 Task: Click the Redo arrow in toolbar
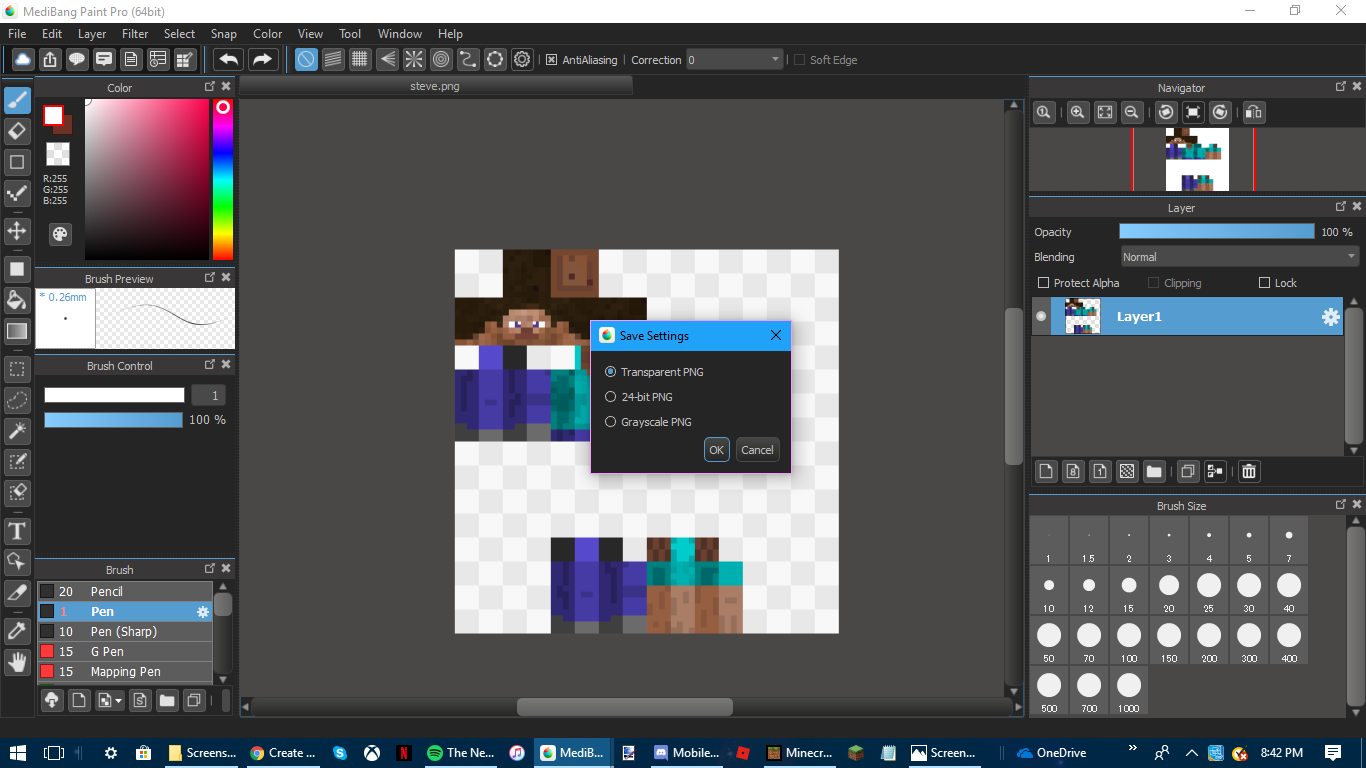[x=263, y=60]
